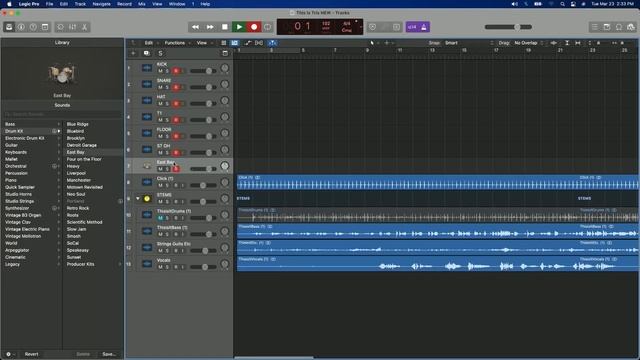Toggle the Cycle mode button
640x360 pixels.
click(268, 27)
